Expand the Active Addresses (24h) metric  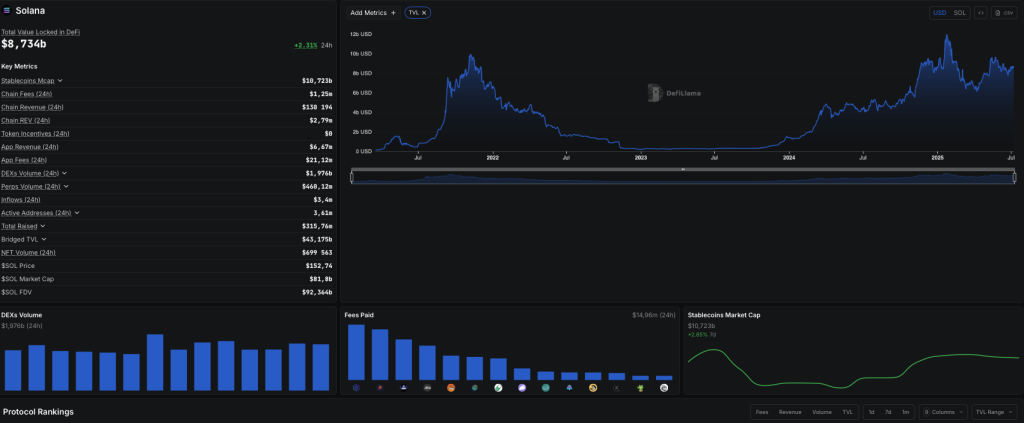76,213
